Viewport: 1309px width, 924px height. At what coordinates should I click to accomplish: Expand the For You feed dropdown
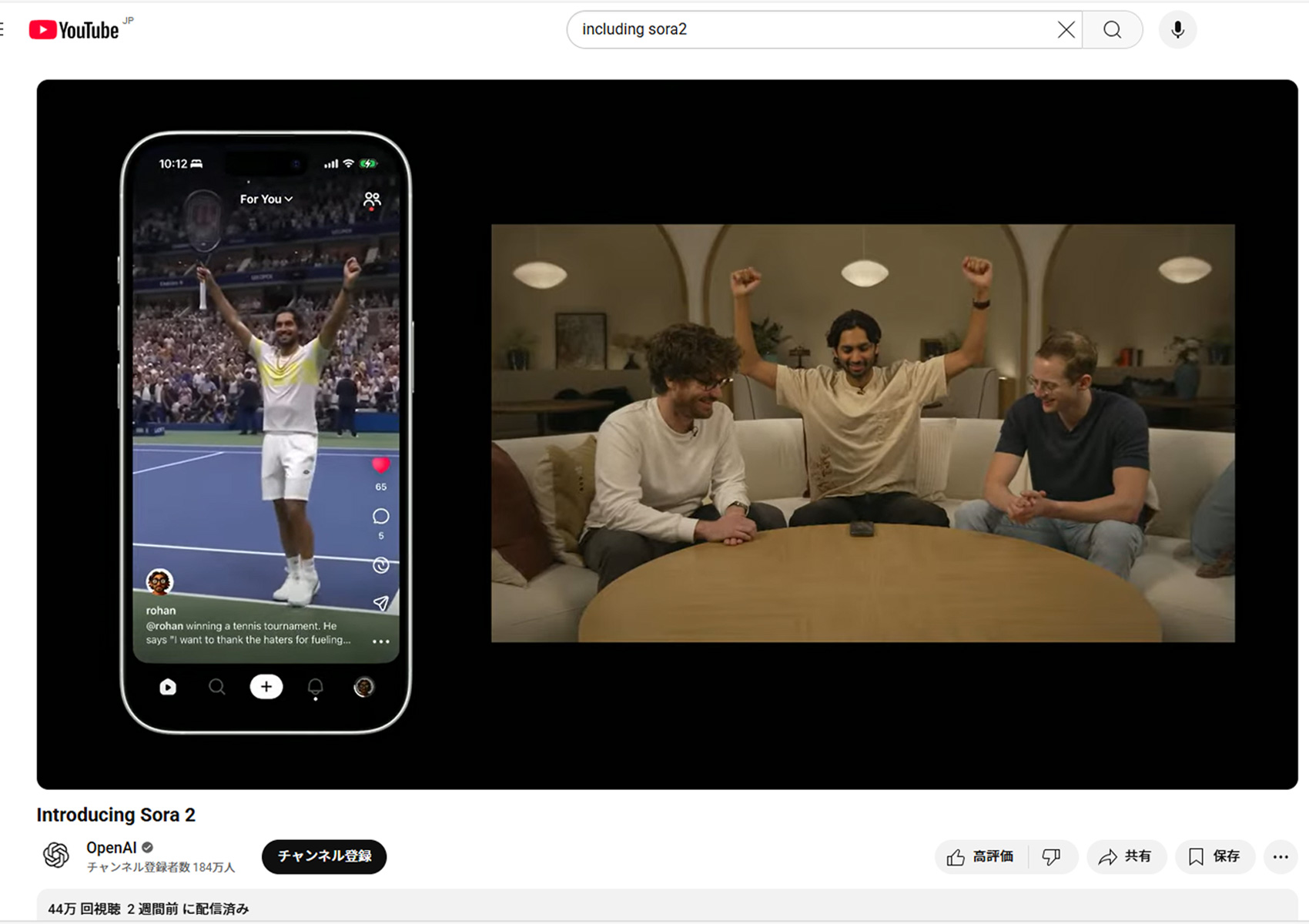pyautogui.click(x=266, y=199)
